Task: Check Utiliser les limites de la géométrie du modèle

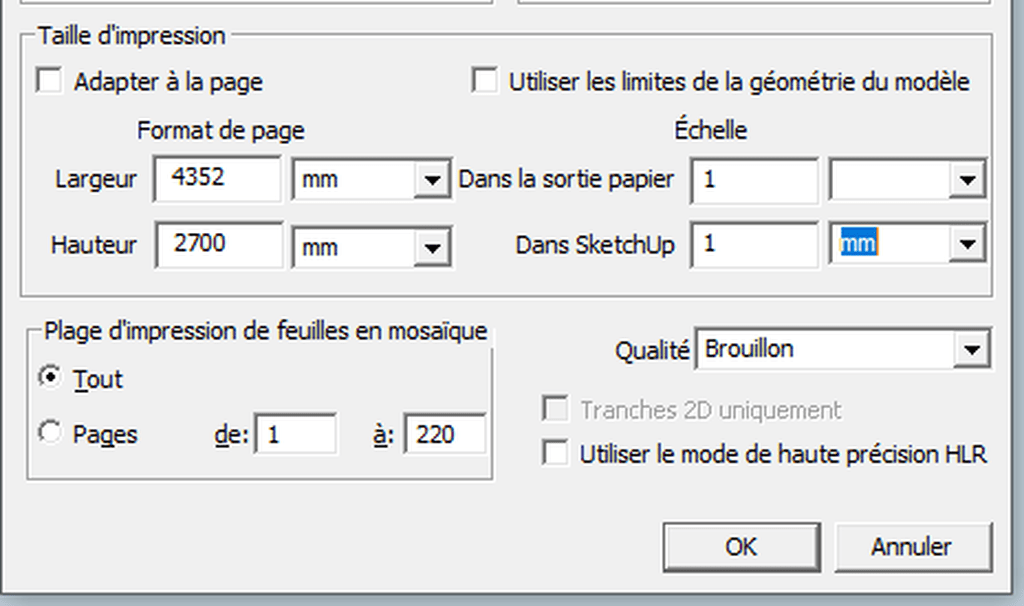Action: (x=485, y=81)
